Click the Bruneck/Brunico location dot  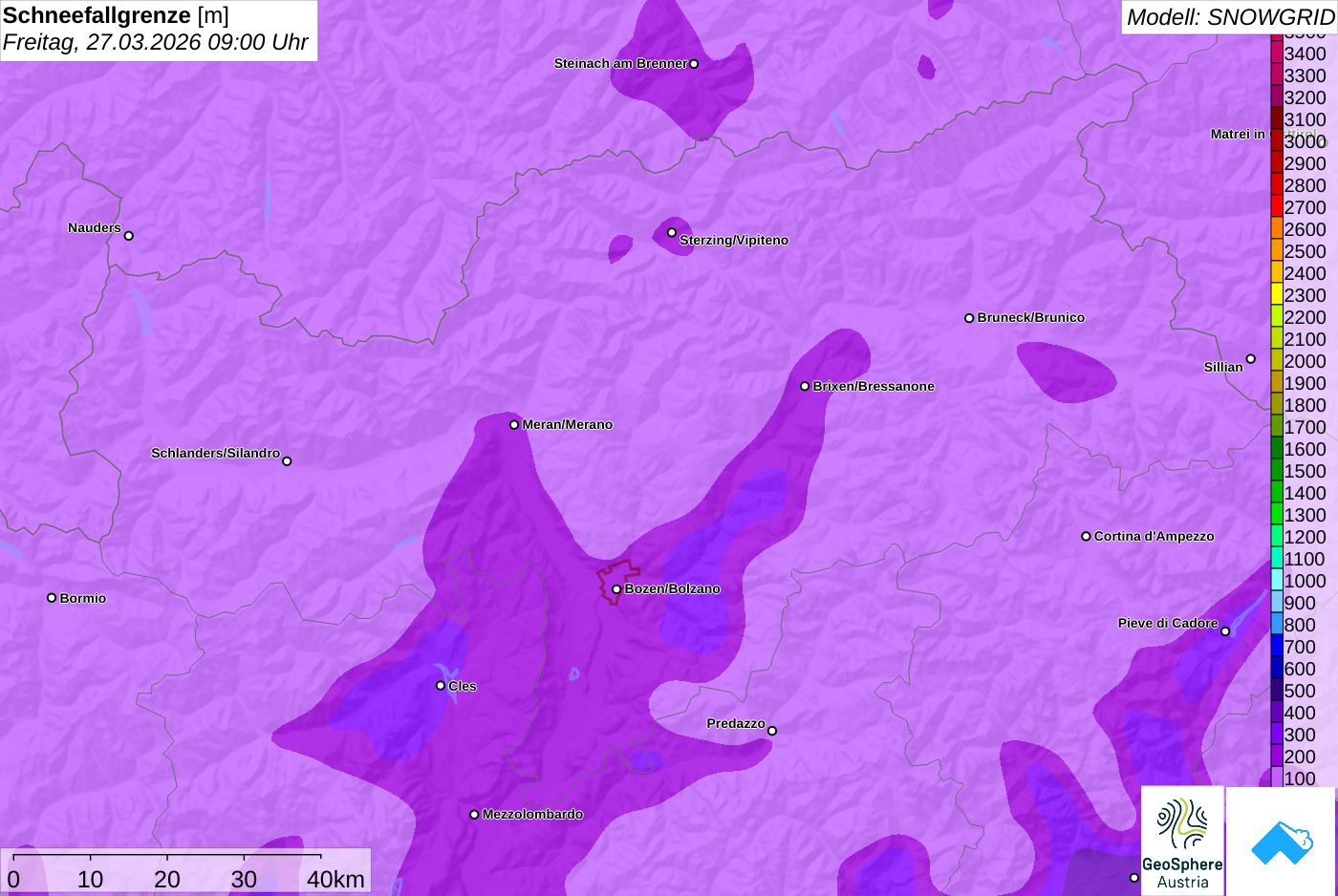[969, 318]
